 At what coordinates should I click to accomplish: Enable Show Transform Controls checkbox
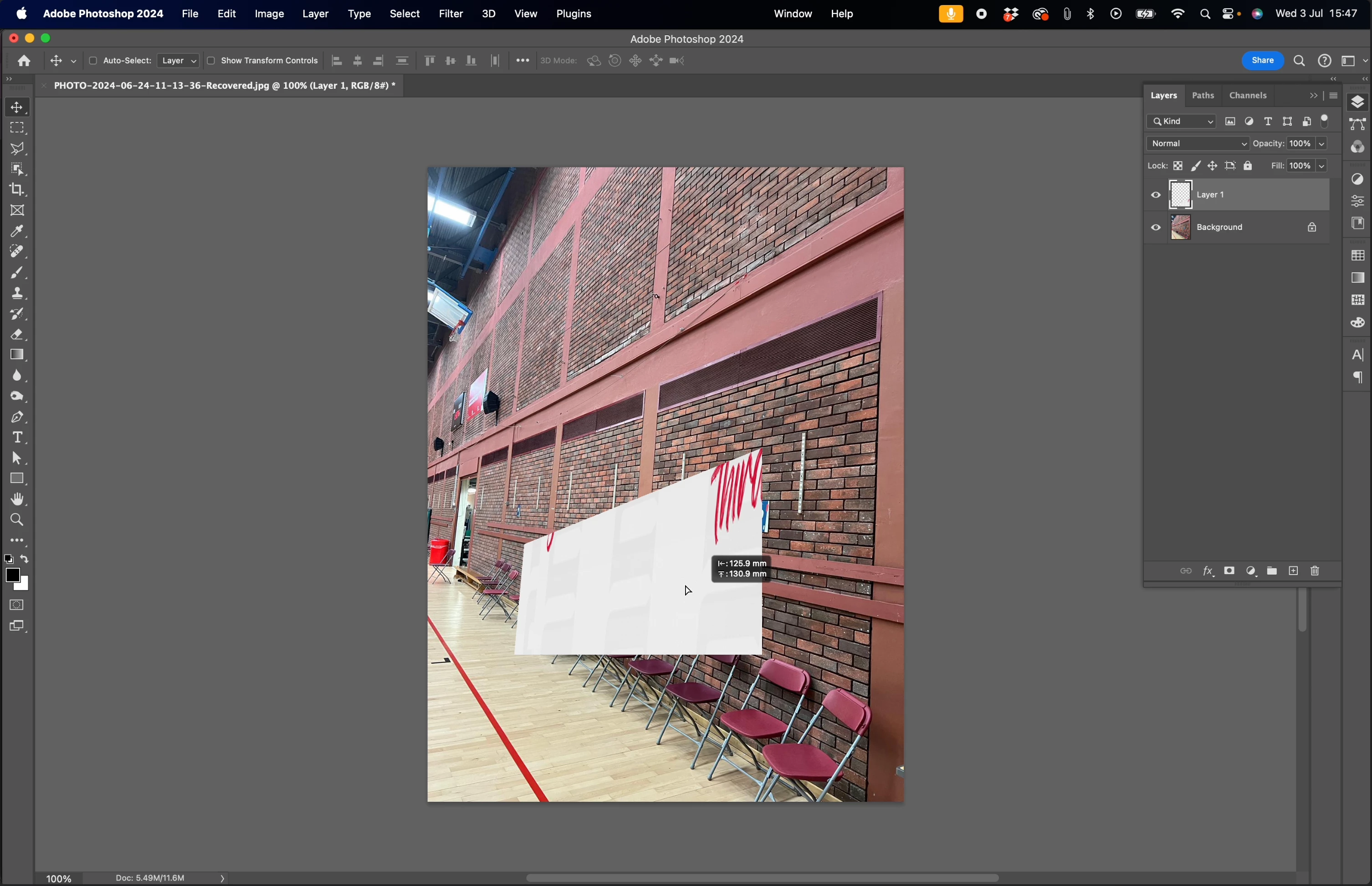211,61
